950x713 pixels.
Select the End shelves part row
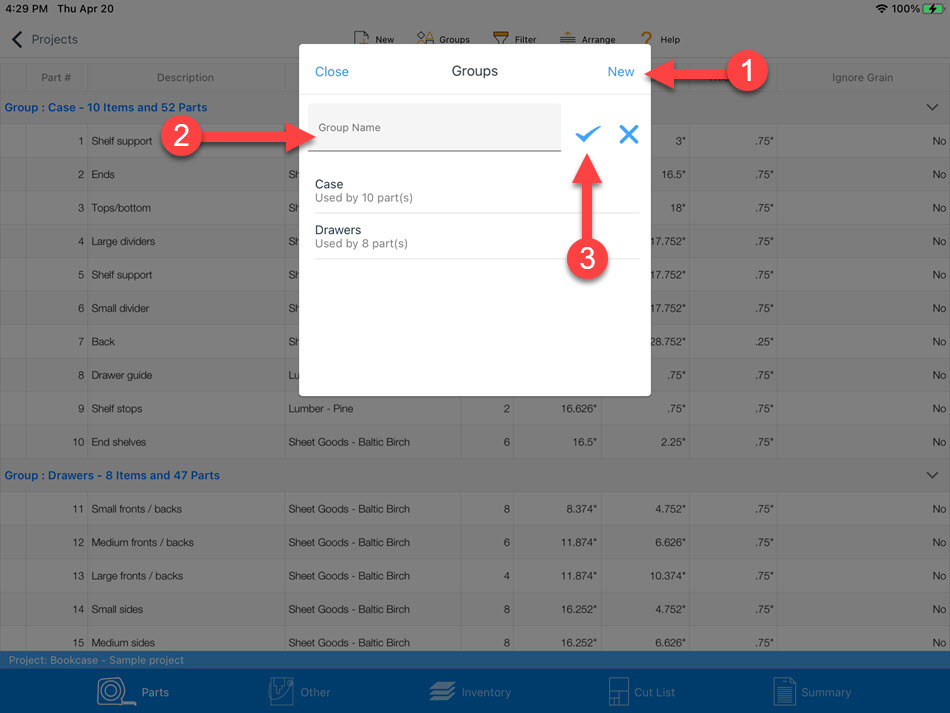(475, 442)
